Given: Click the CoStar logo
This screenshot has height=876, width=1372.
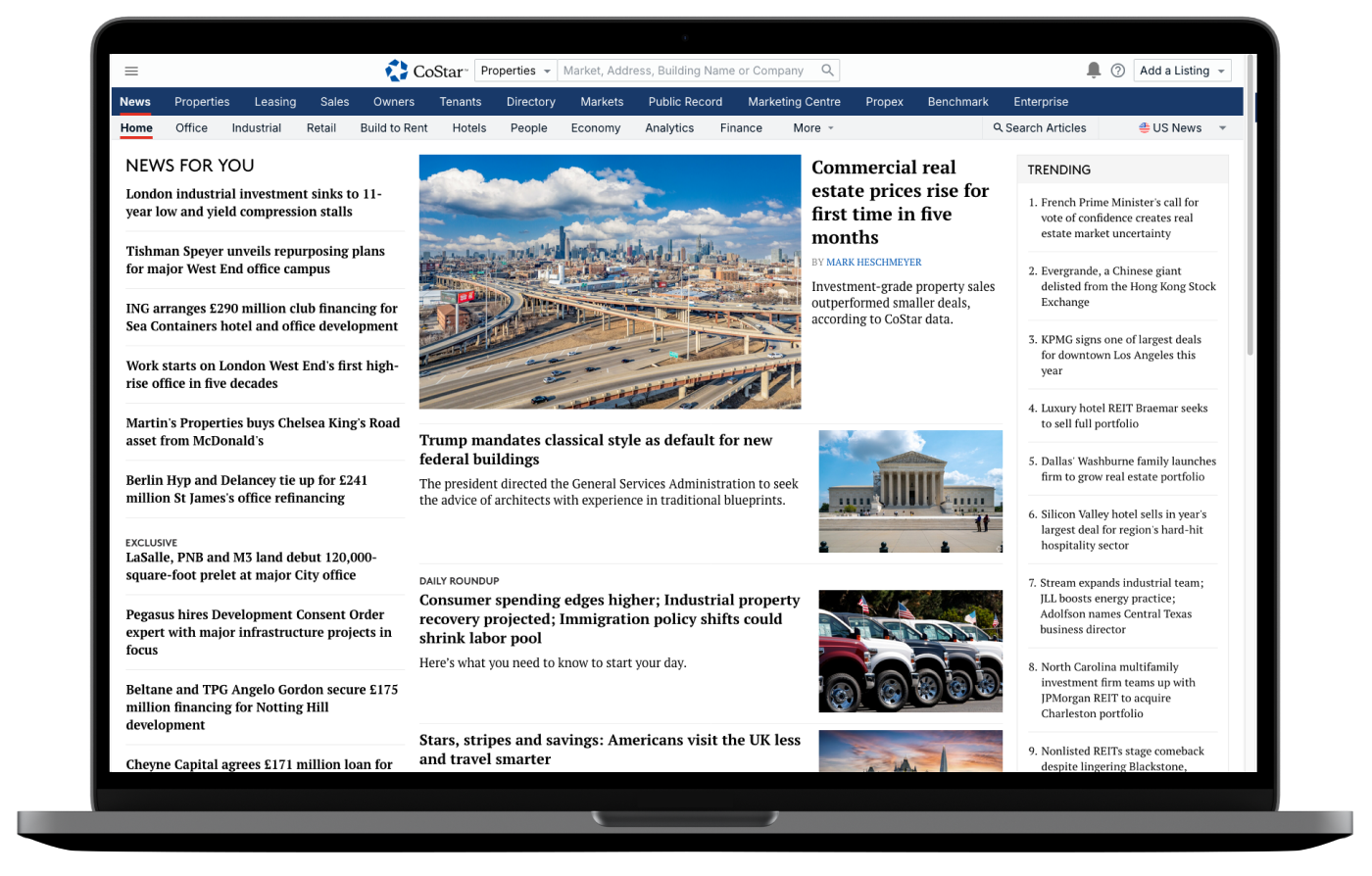Looking at the screenshot, I should pyautogui.click(x=426, y=71).
